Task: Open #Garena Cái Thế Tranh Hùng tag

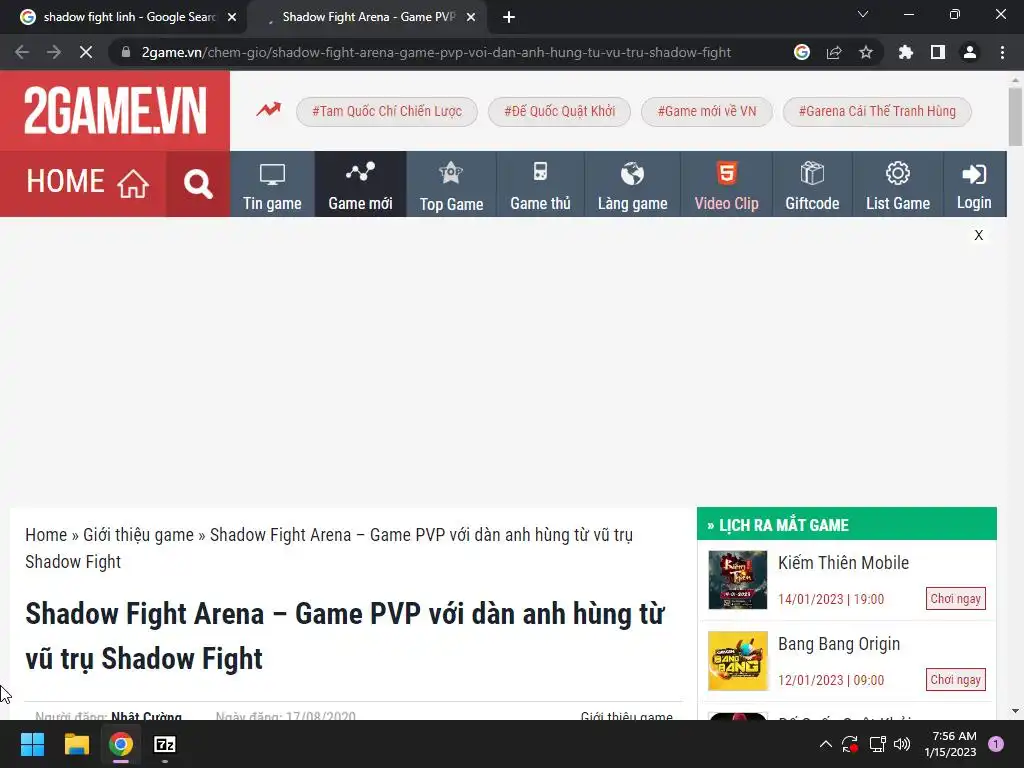Action: 877,111
